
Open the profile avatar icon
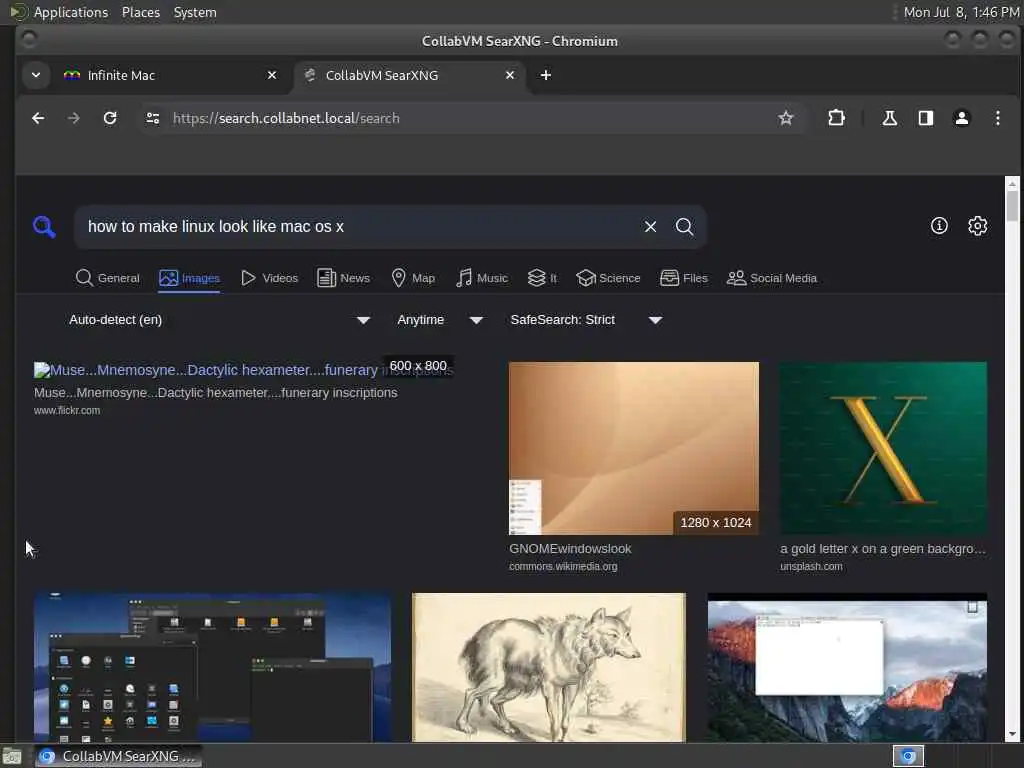tap(961, 118)
